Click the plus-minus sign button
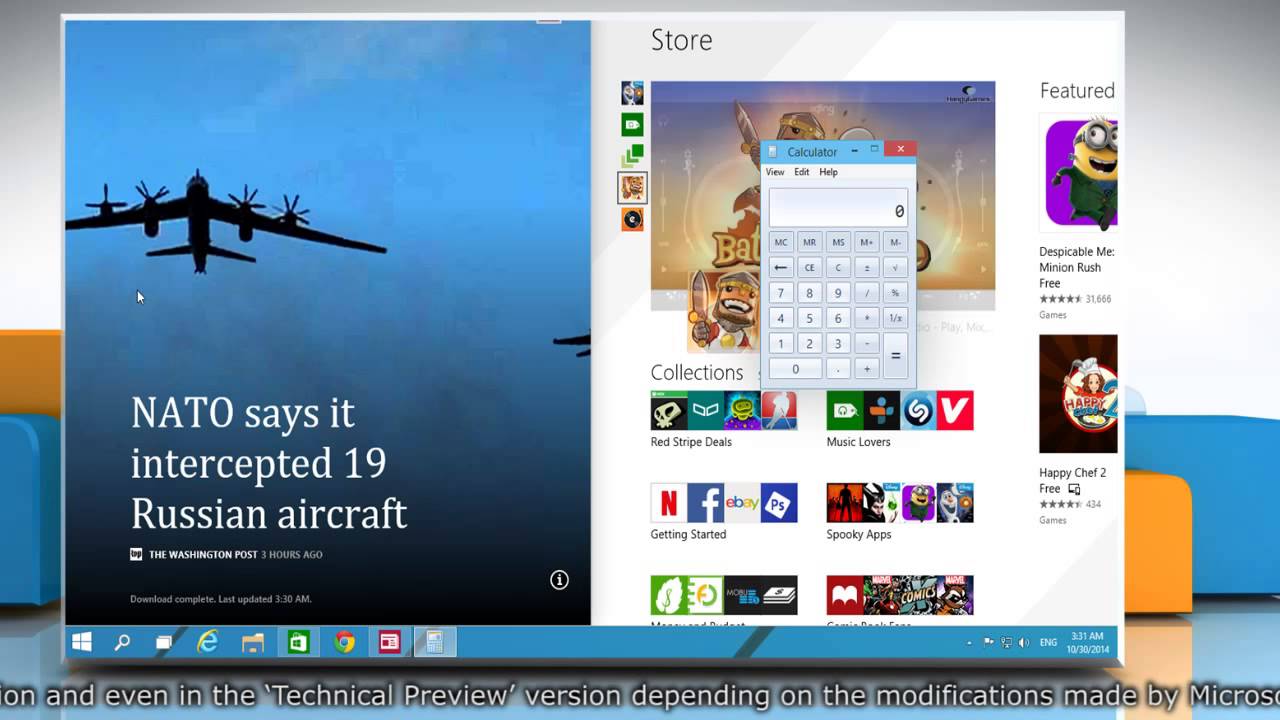The height and width of the screenshot is (720, 1280). click(866, 267)
